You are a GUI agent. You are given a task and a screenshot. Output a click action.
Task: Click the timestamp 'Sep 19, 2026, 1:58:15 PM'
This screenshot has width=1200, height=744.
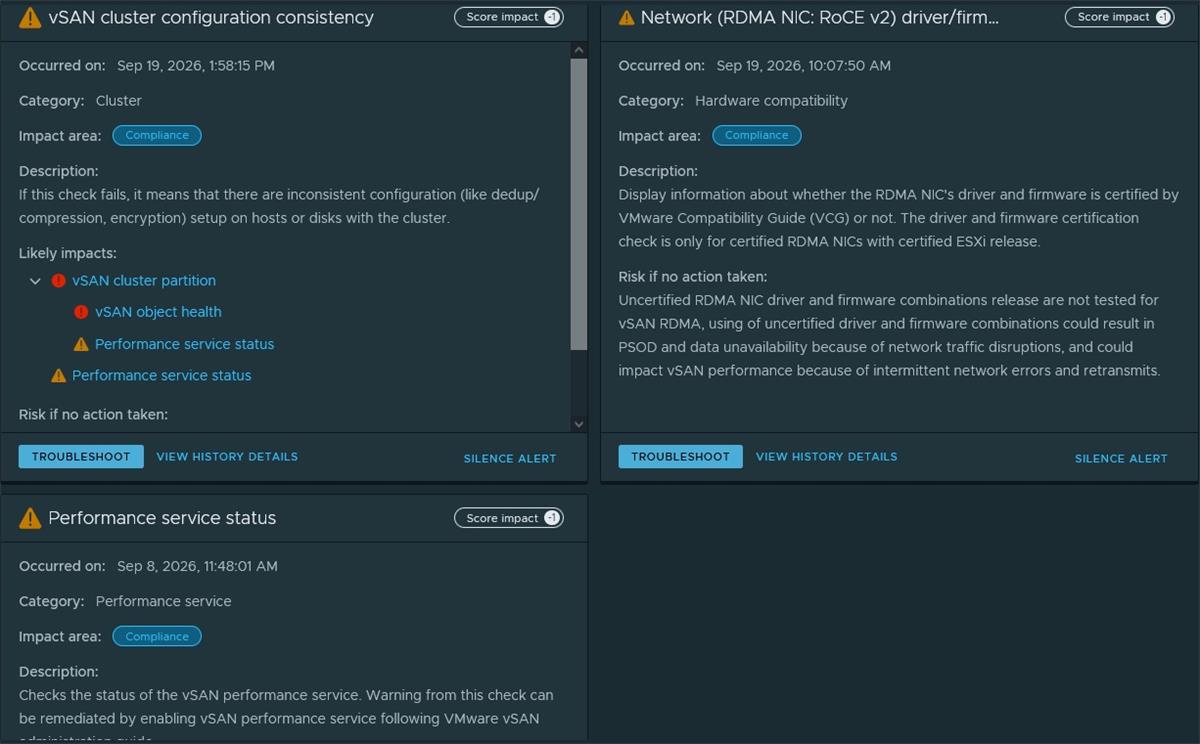196,66
